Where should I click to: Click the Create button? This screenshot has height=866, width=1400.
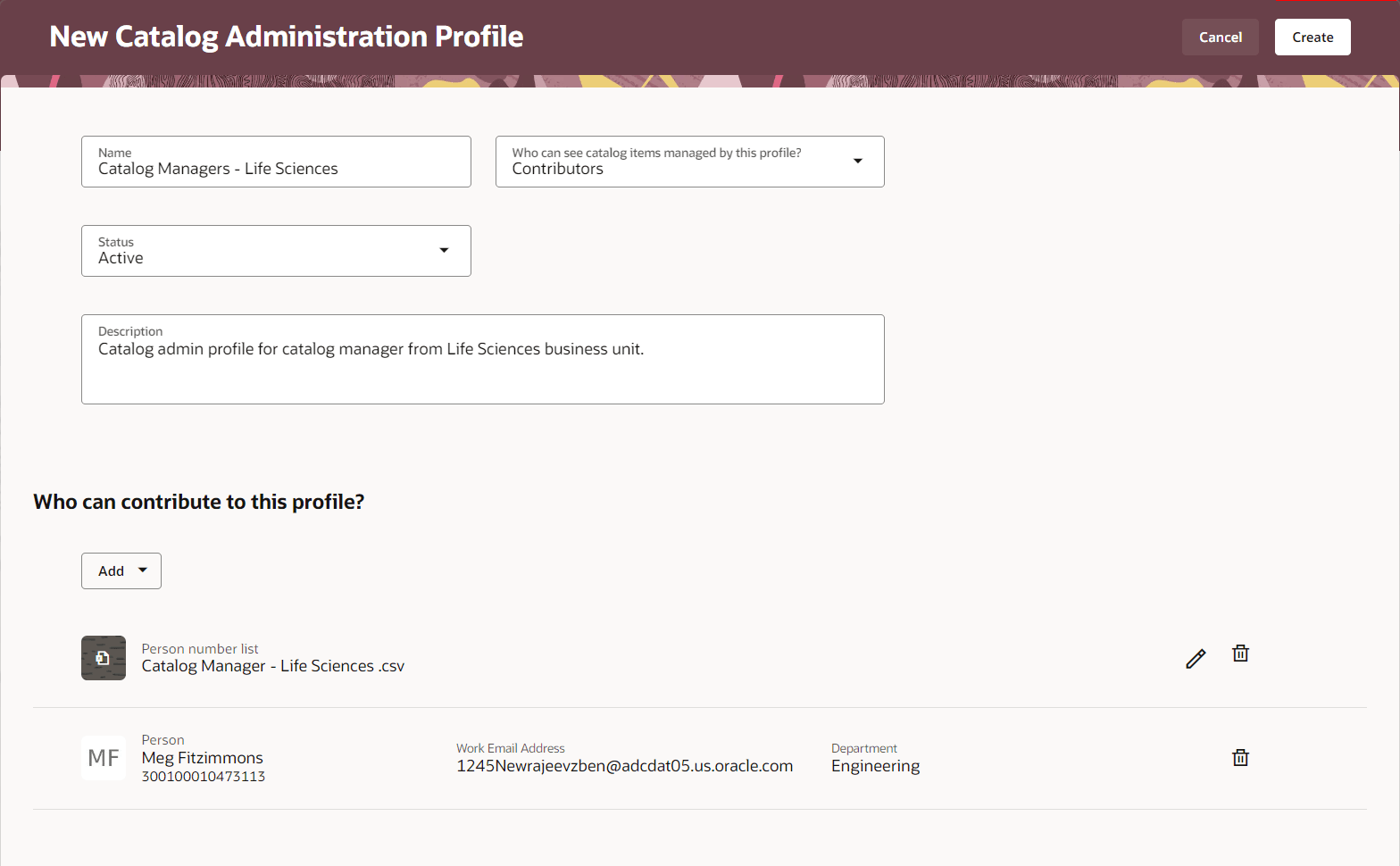[x=1312, y=37]
